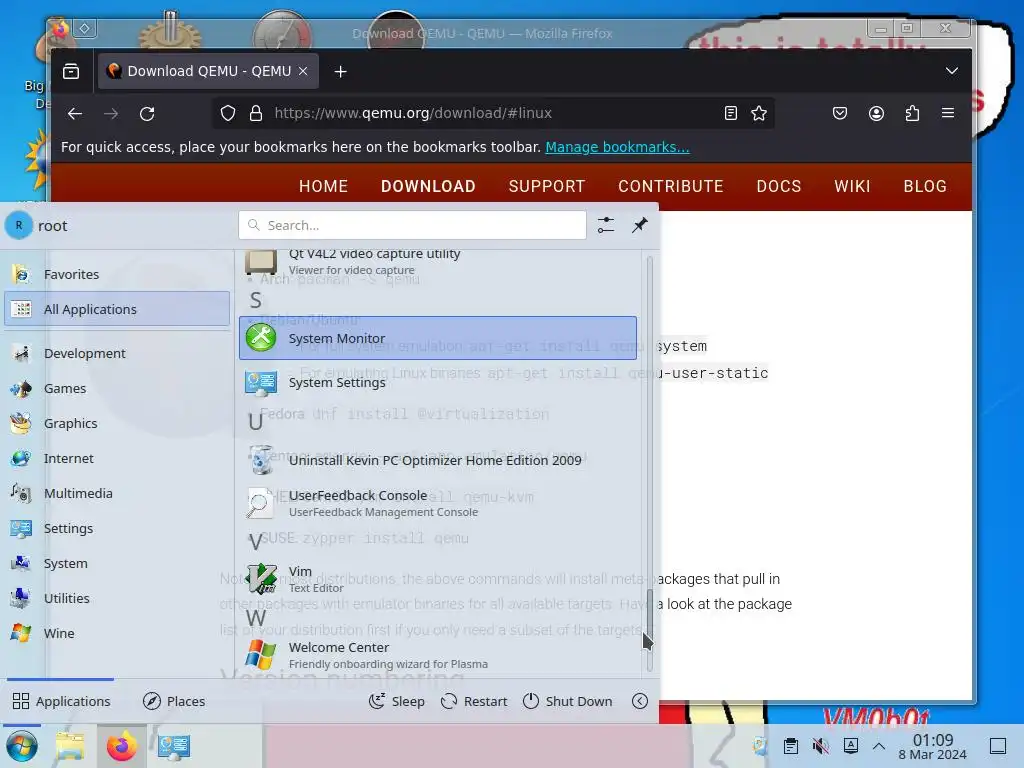Open the Wine category
This screenshot has height=768, width=1024.
click(x=118, y=633)
